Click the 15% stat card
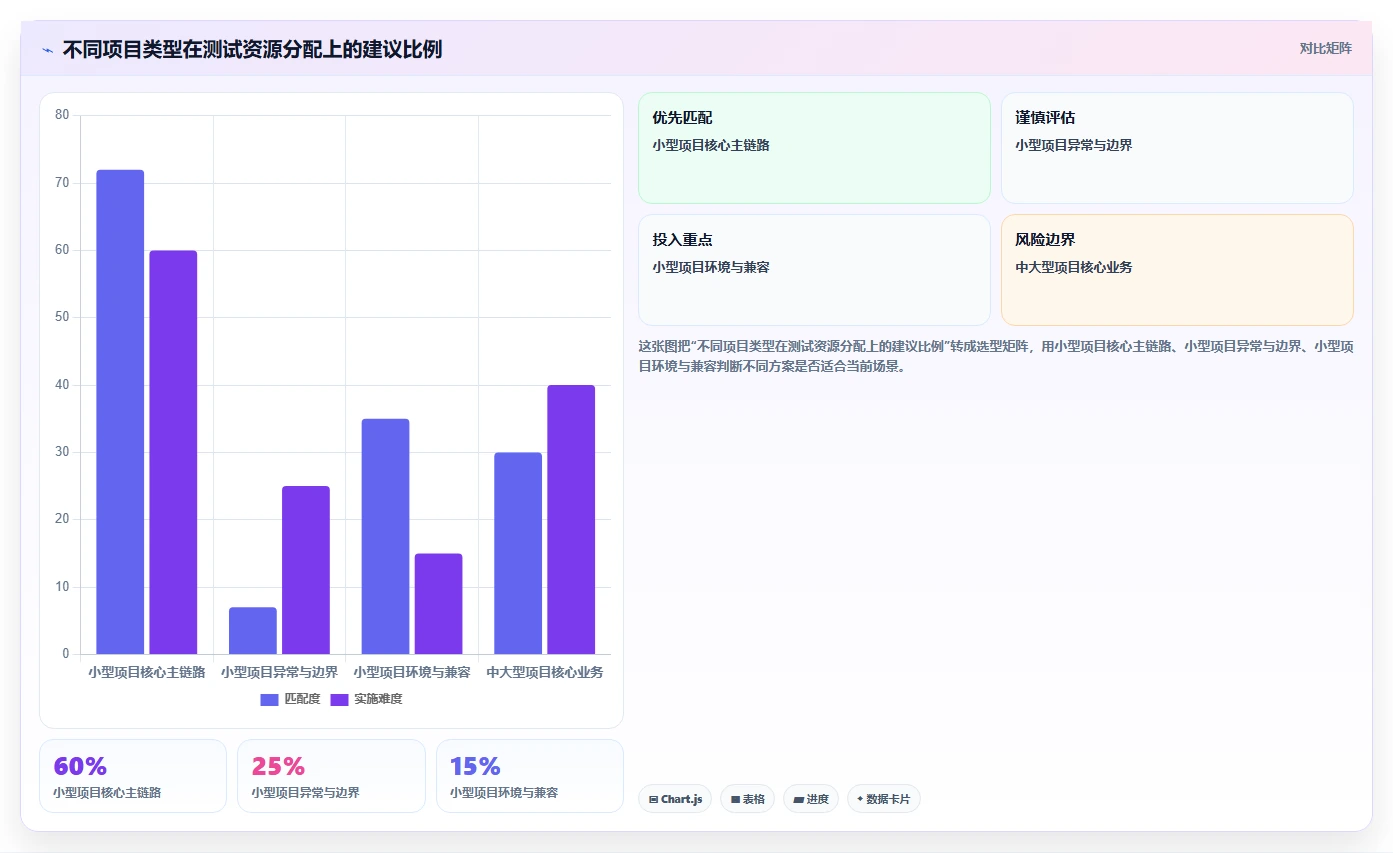This screenshot has width=1393, height=853. pyautogui.click(x=530, y=776)
